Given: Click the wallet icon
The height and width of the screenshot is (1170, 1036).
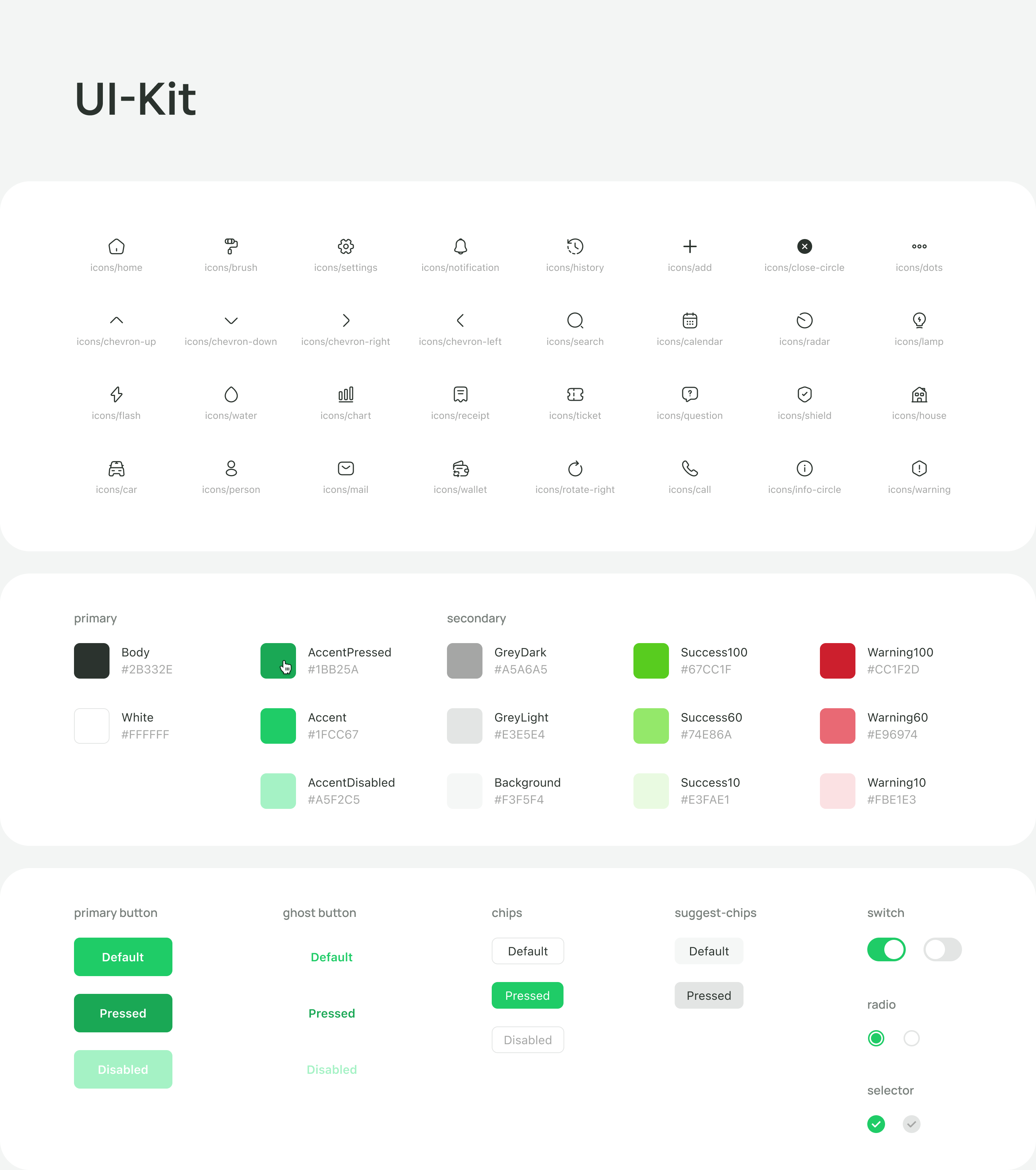Looking at the screenshot, I should (460, 468).
